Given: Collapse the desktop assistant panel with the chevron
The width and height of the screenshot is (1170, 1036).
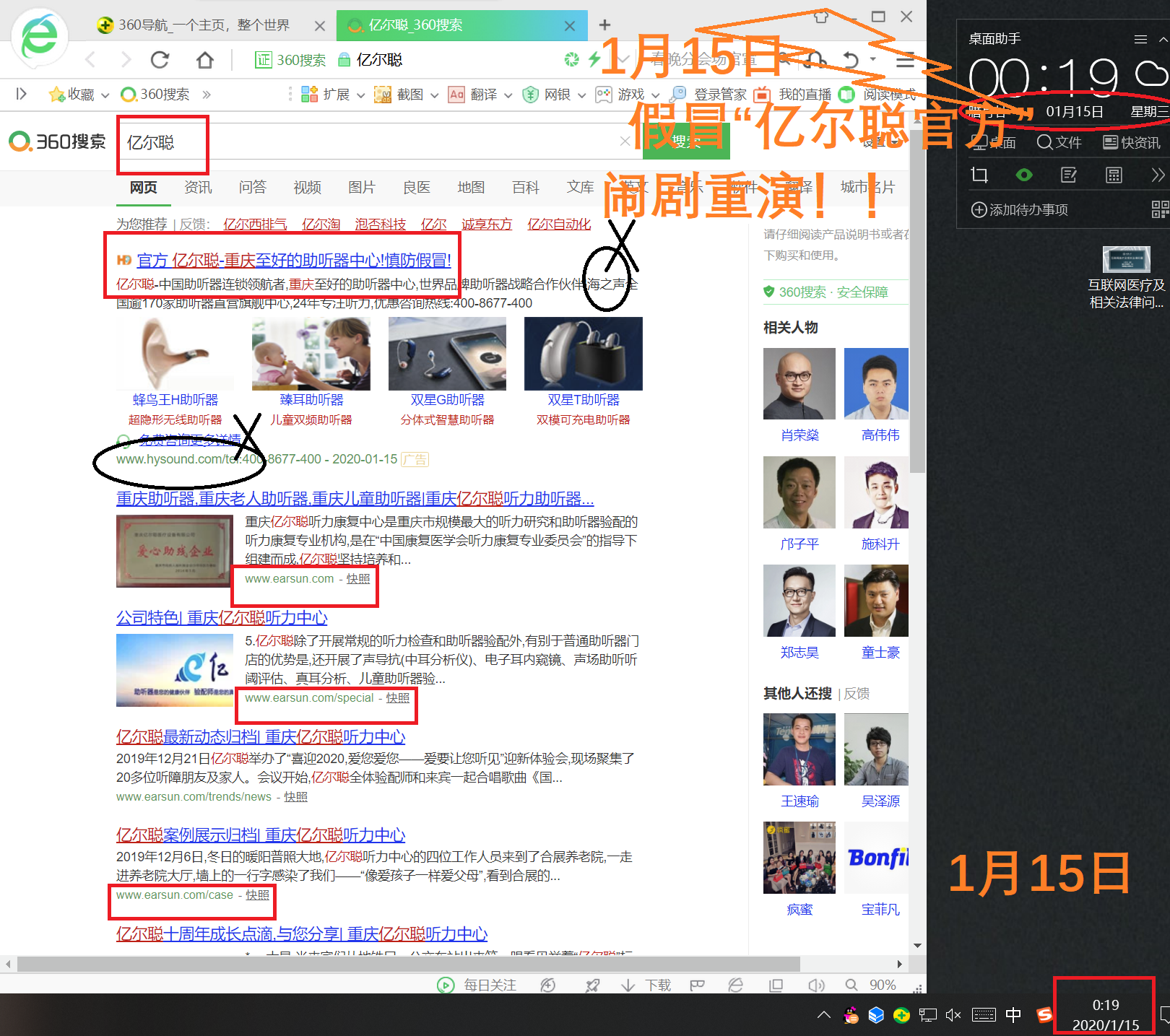Looking at the screenshot, I should pos(1163,40).
